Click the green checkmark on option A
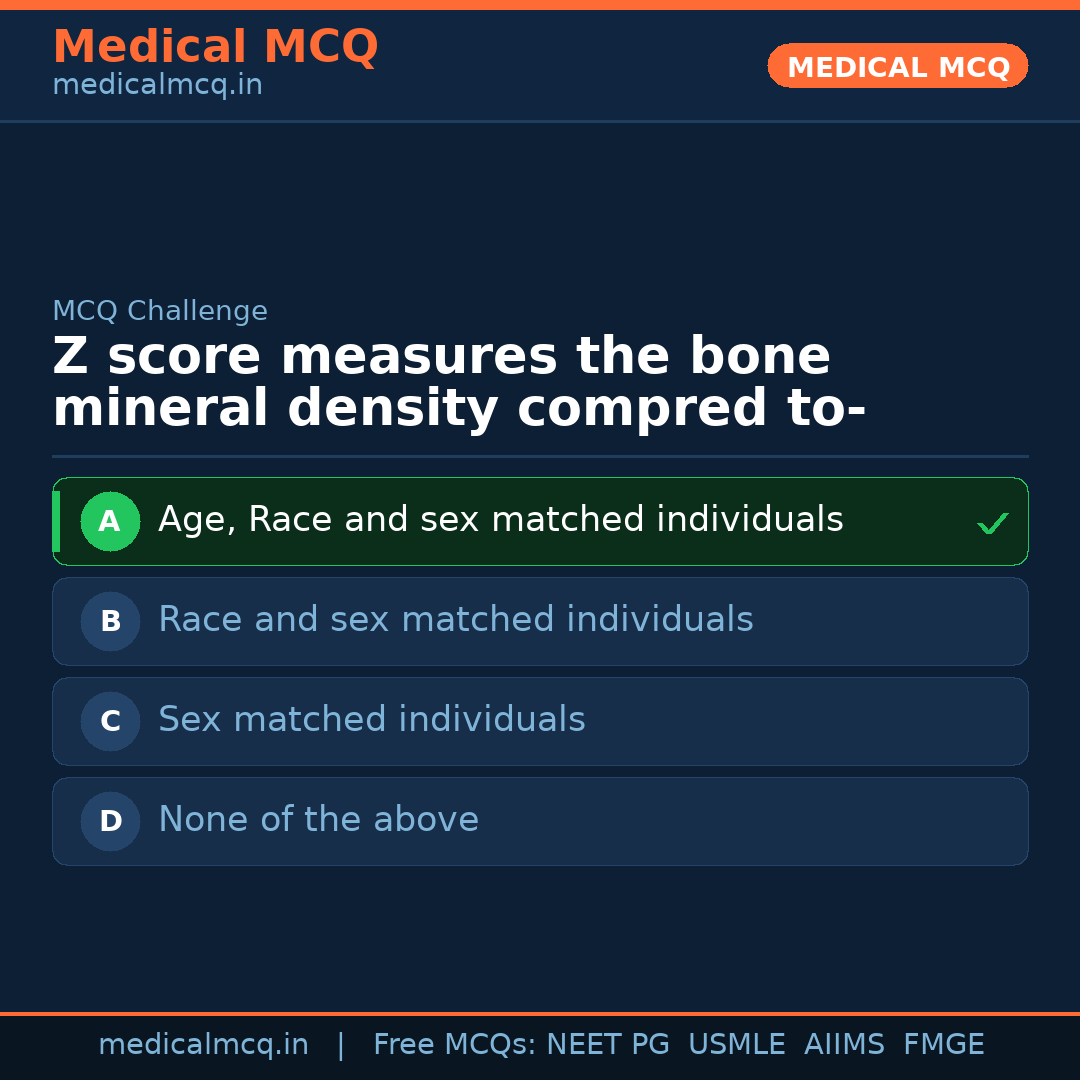The height and width of the screenshot is (1080, 1080). click(x=992, y=523)
